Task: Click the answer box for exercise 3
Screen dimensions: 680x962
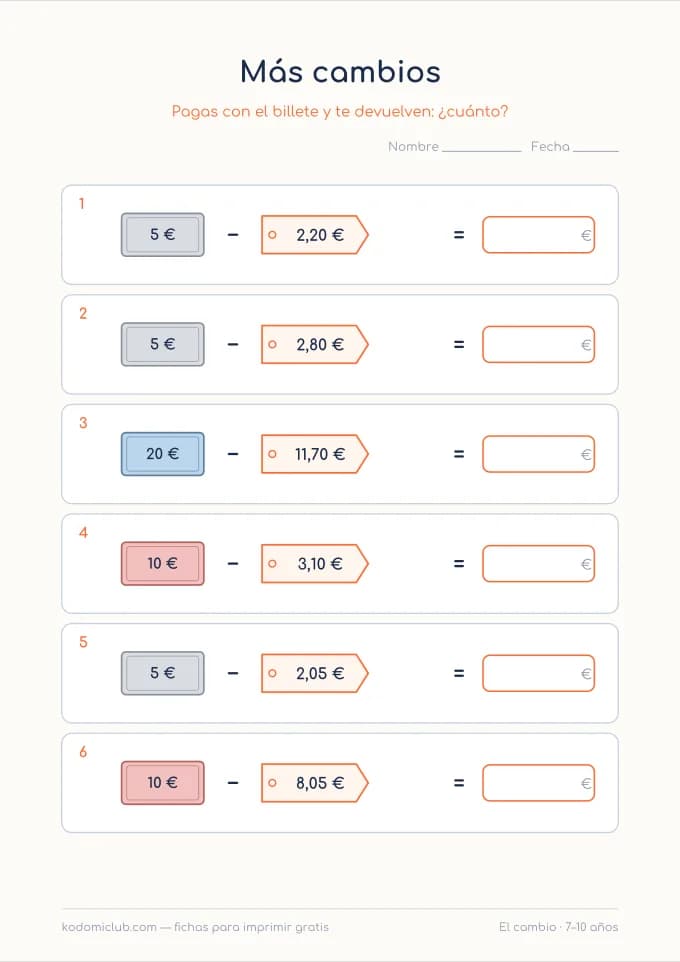Action: point(538,454)
